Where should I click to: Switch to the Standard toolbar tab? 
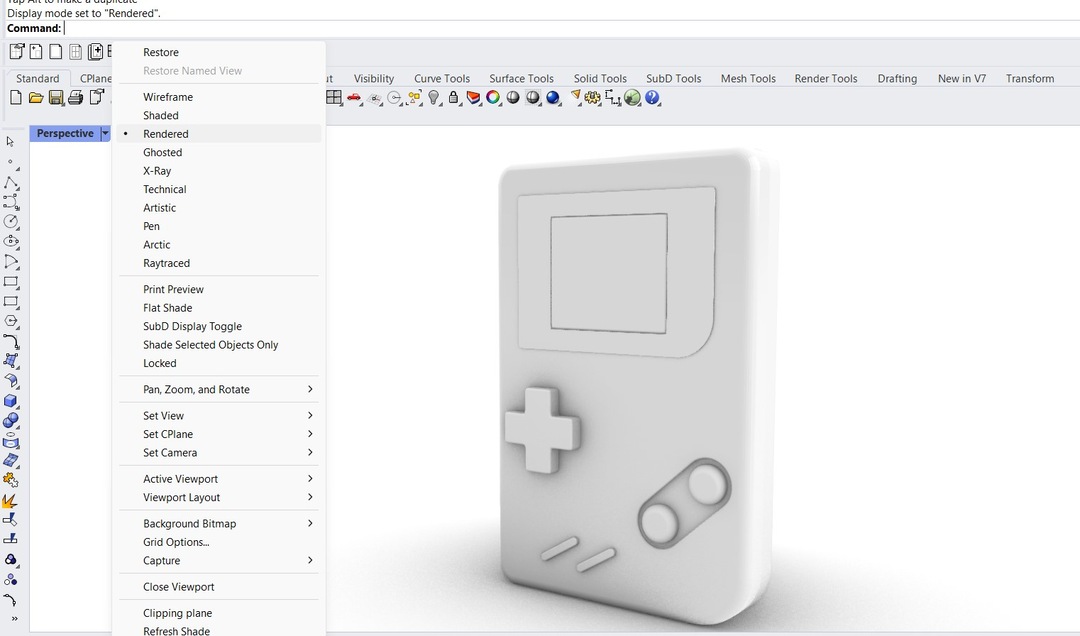click(x=38, y=79)
